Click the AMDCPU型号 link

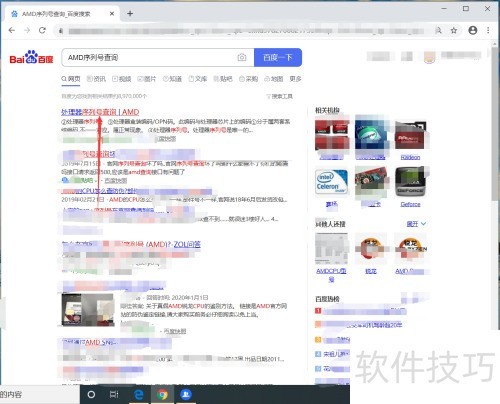(331, 275)
